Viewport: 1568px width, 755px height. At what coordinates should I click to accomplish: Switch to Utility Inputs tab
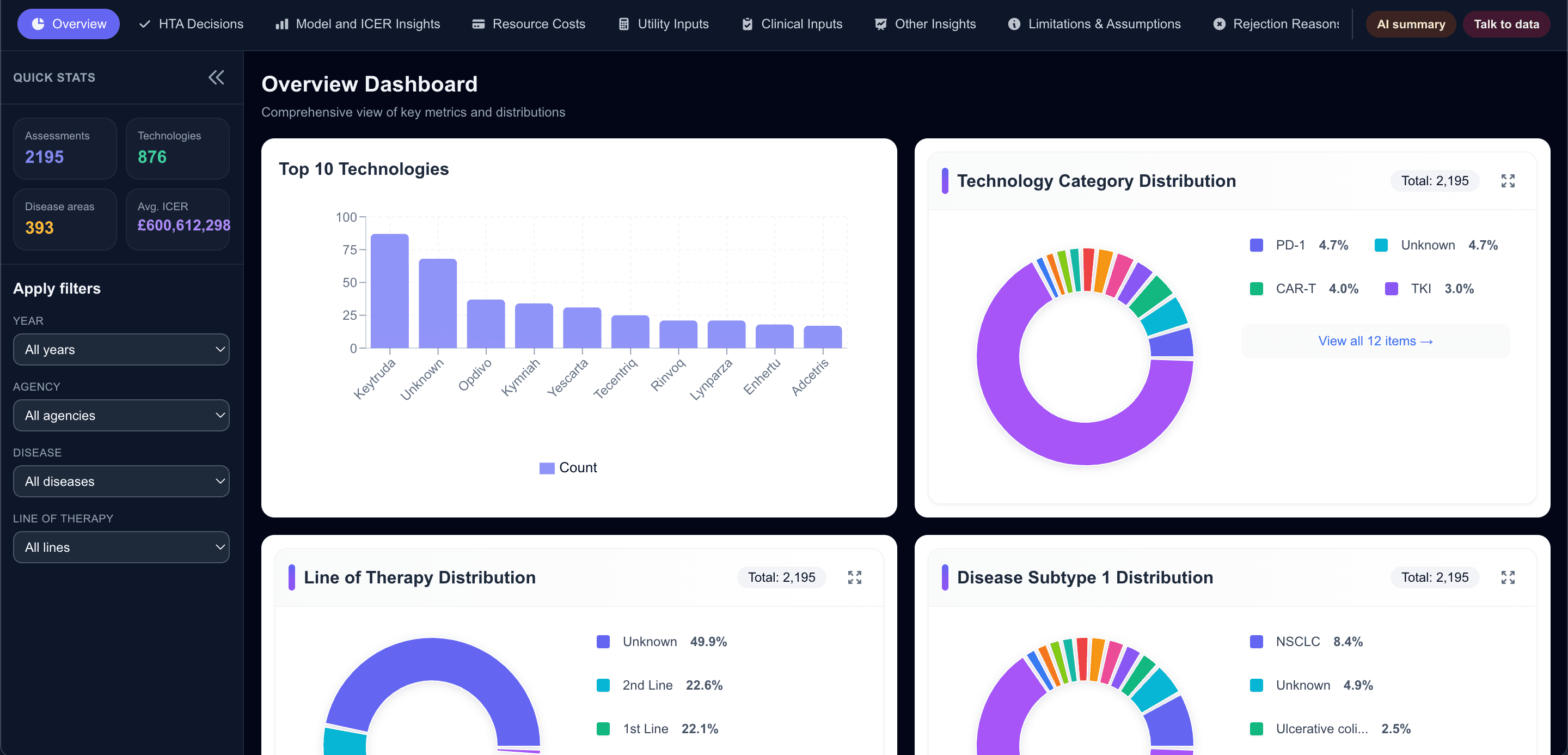click(664, 24)
